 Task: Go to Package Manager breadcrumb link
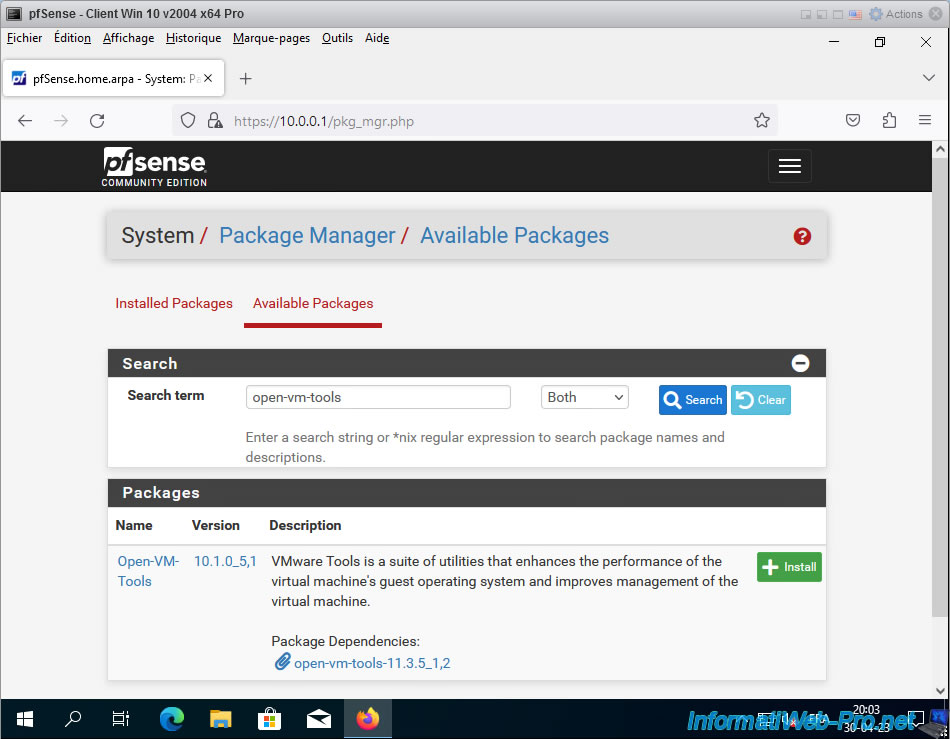point(307,236)
